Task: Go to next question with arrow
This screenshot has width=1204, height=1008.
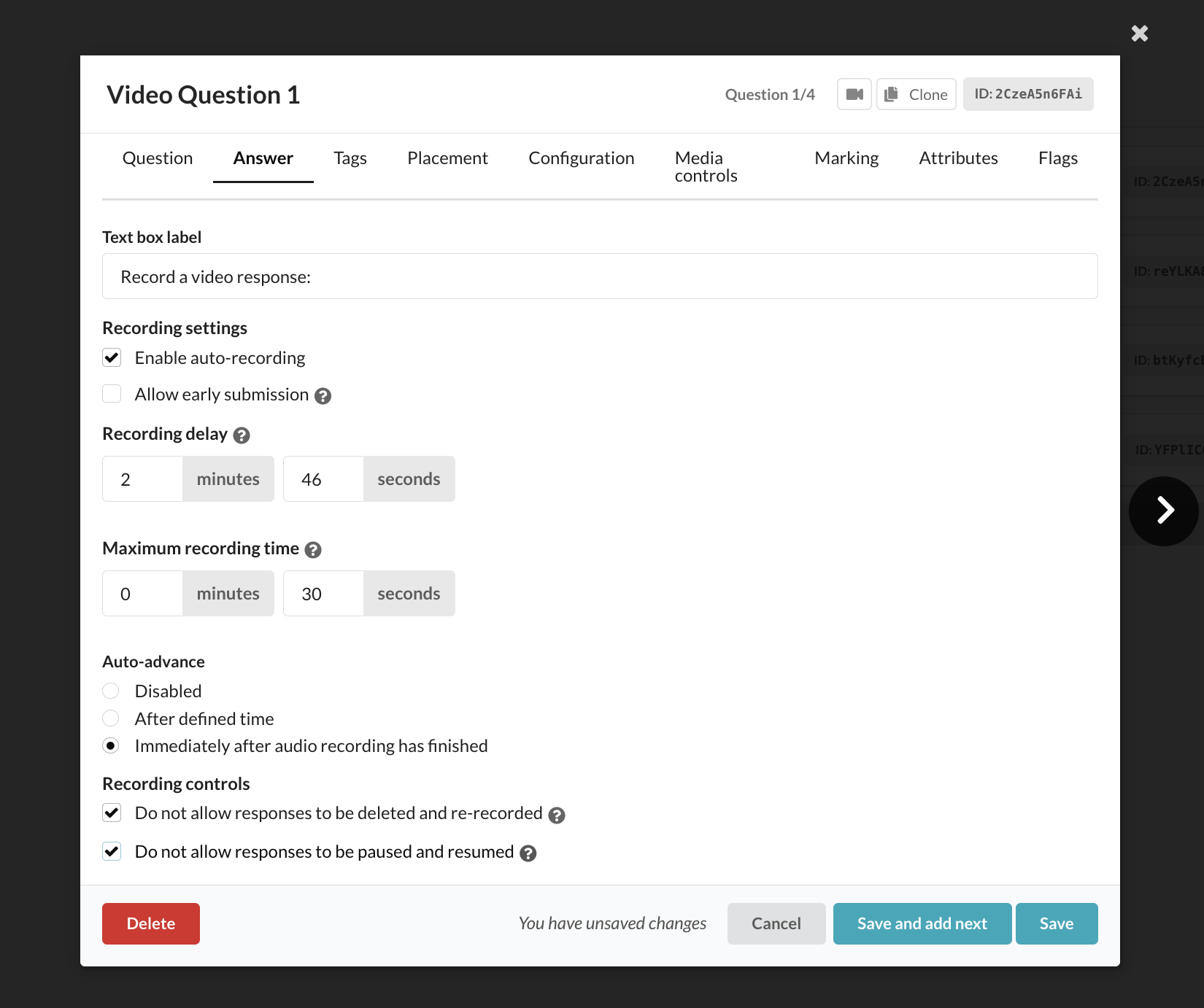Action: pos(1164,511)
